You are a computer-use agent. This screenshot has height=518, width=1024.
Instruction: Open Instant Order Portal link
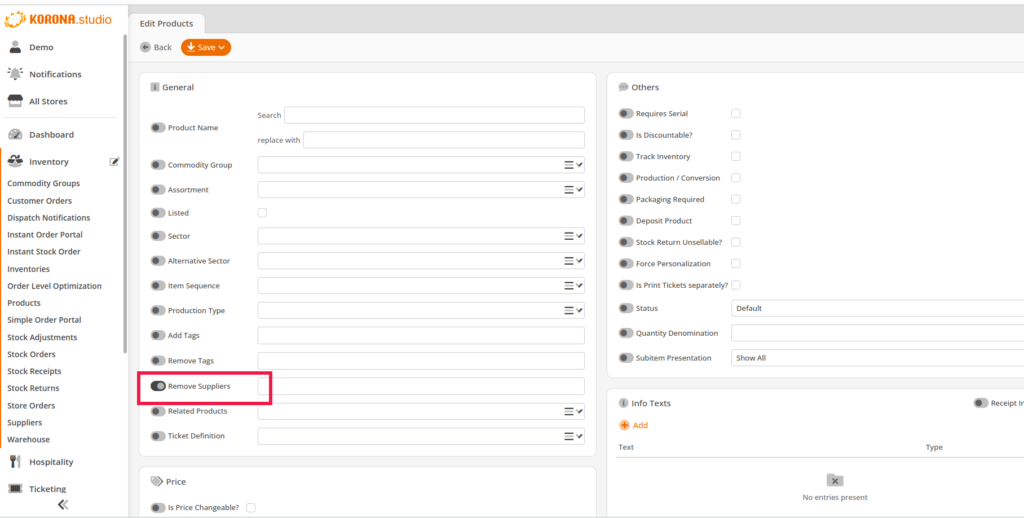[45, 235]
